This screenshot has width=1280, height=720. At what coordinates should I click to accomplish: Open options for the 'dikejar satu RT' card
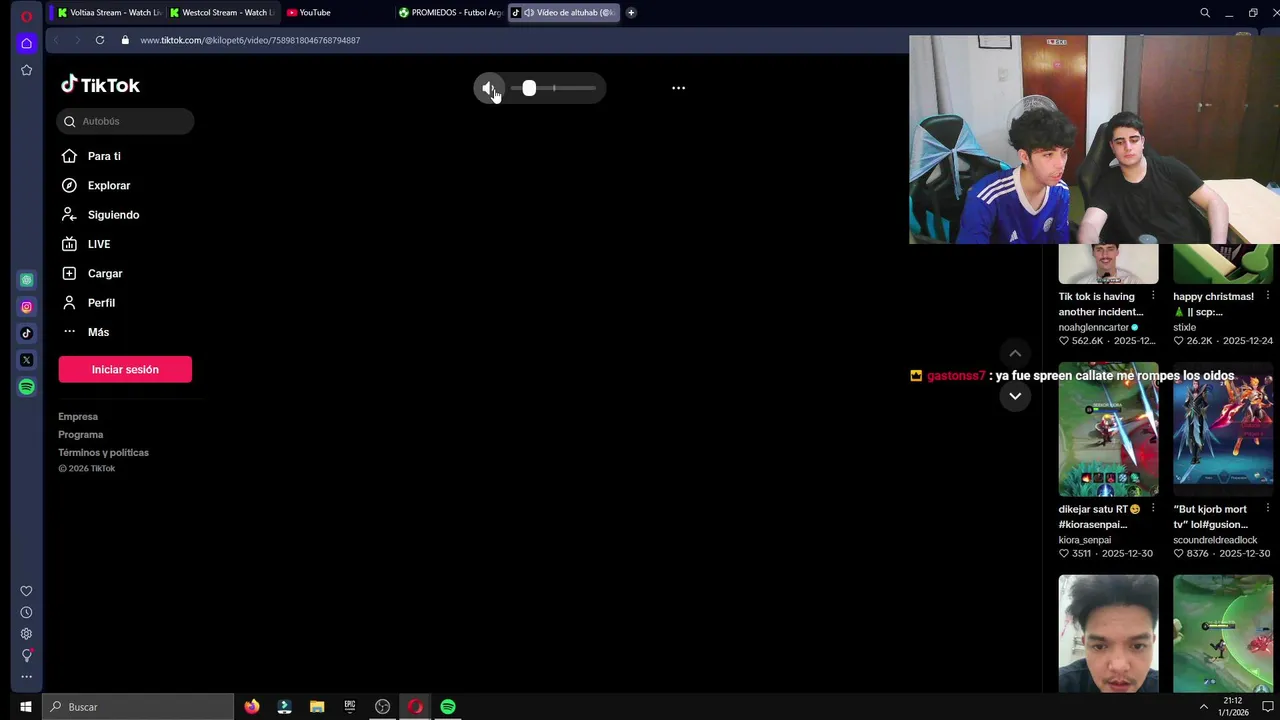coord(1153,509)
